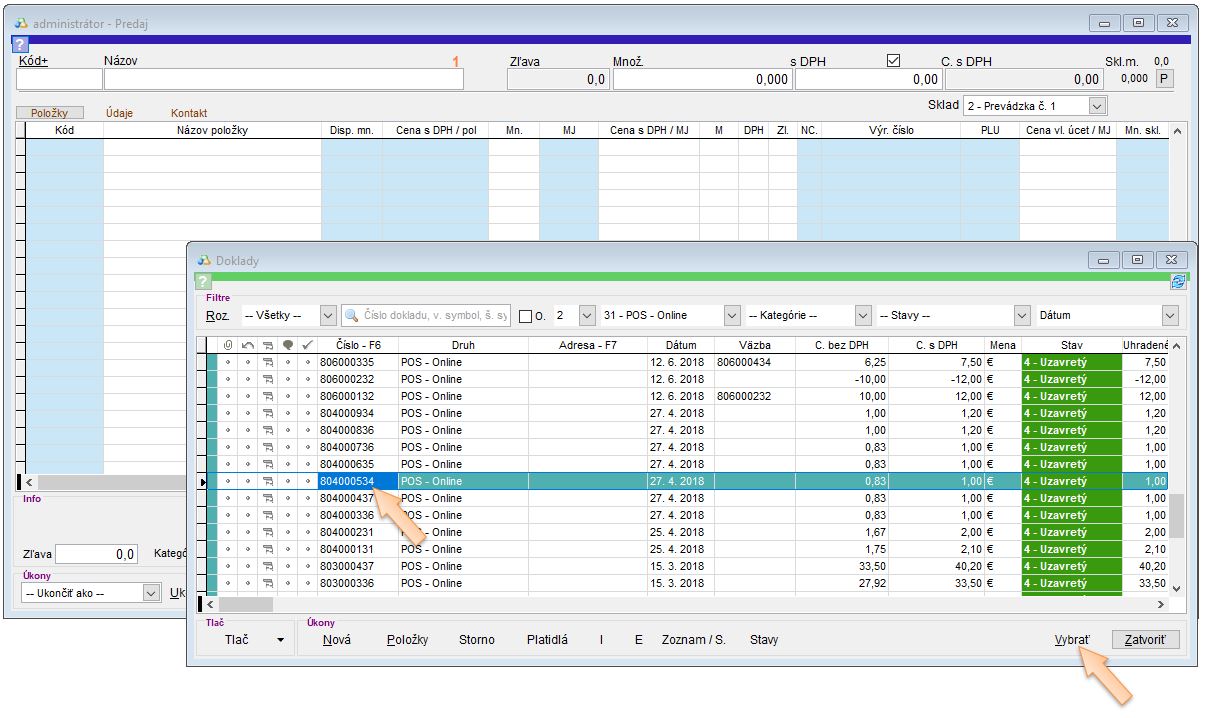Click the checkmark column header icon
This screenshot has width=1206, height=718.
coord(307,345)
